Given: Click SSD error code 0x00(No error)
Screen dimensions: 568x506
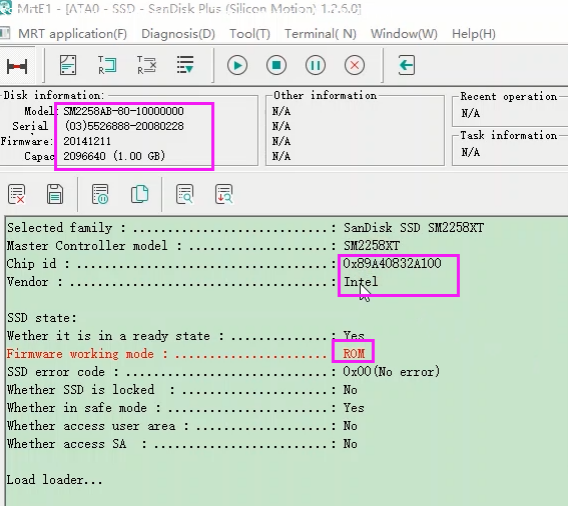Looking at the screenshot, I should (391, 372).
